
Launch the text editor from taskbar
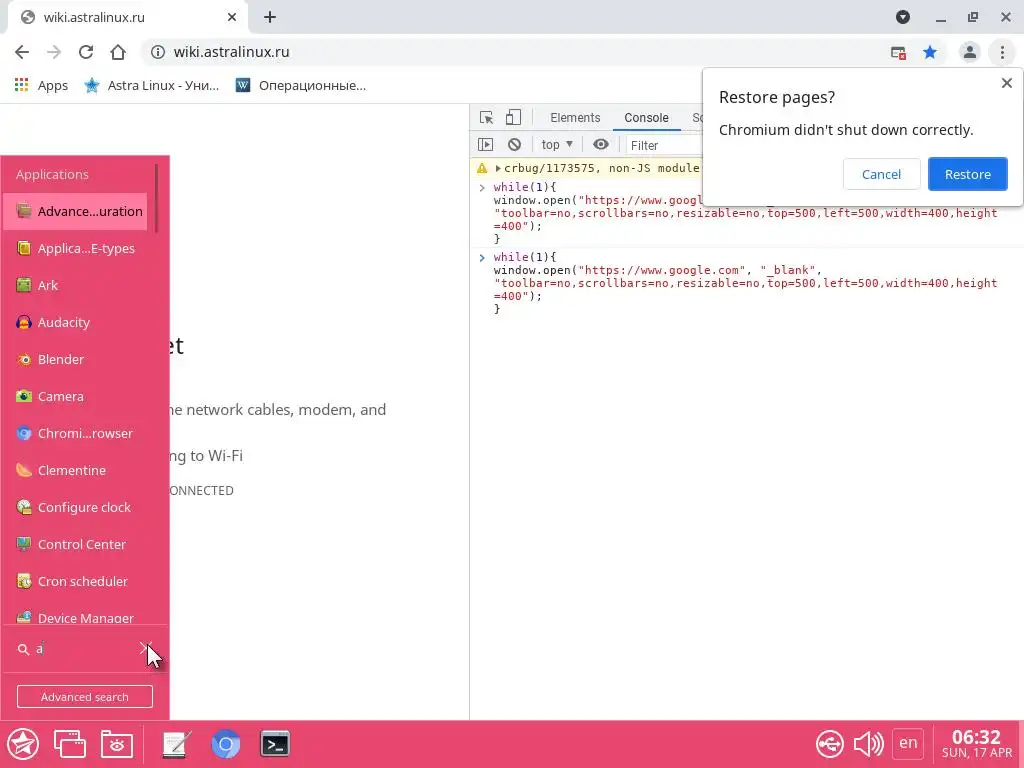[177, 744]
